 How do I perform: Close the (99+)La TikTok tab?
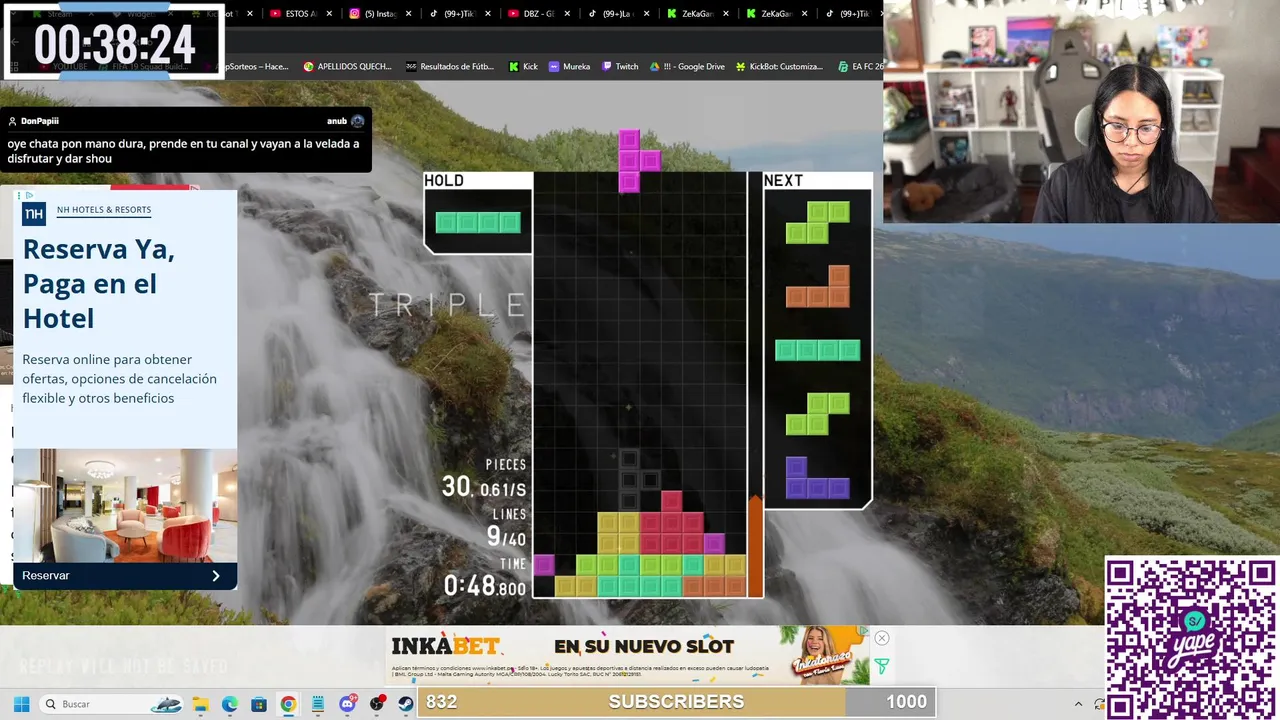coord(646,14)
